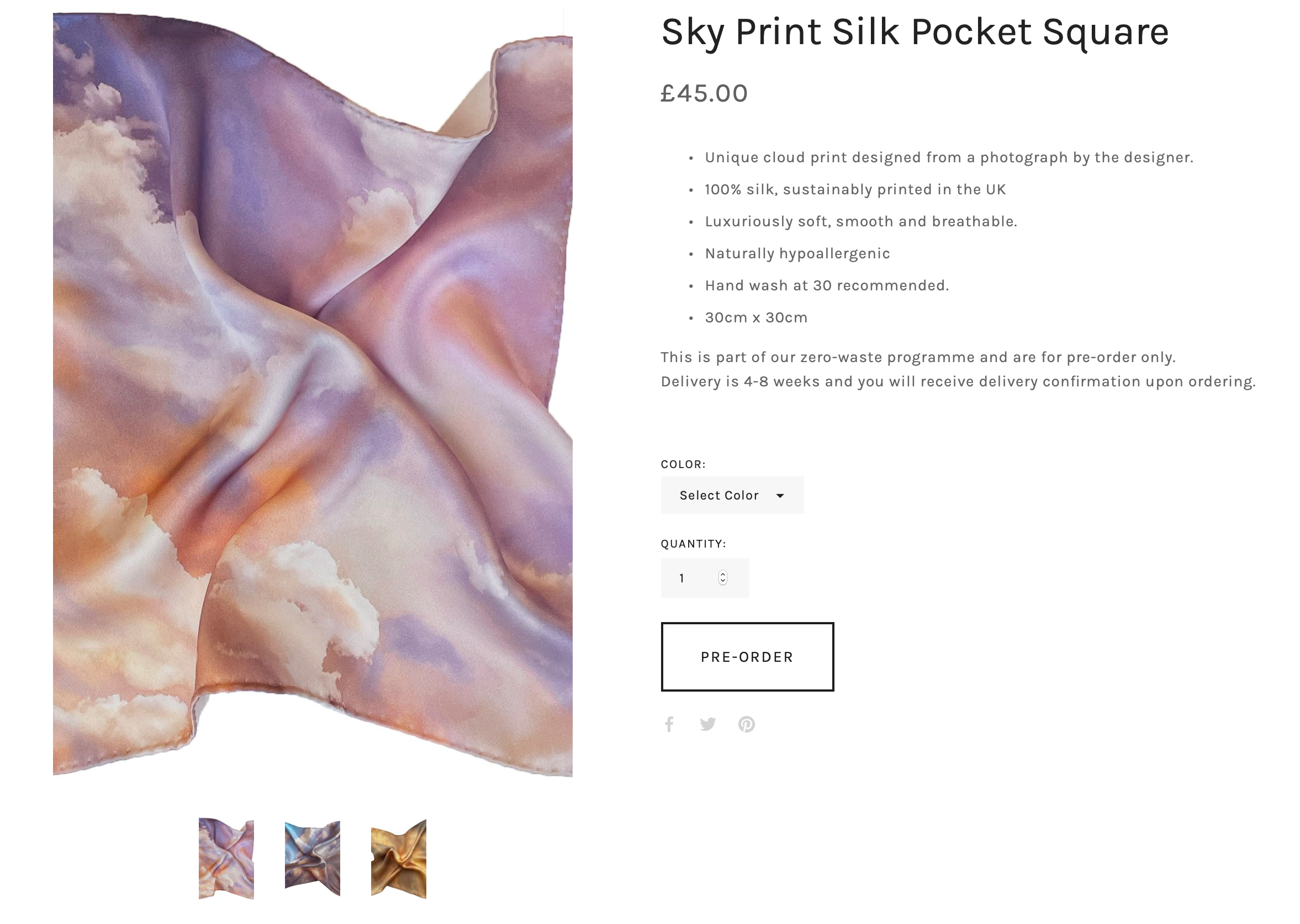Tweet this product via Twitter icon
Screen dimensions: 1300x924
pyautogui.click(x=707, y=724)
